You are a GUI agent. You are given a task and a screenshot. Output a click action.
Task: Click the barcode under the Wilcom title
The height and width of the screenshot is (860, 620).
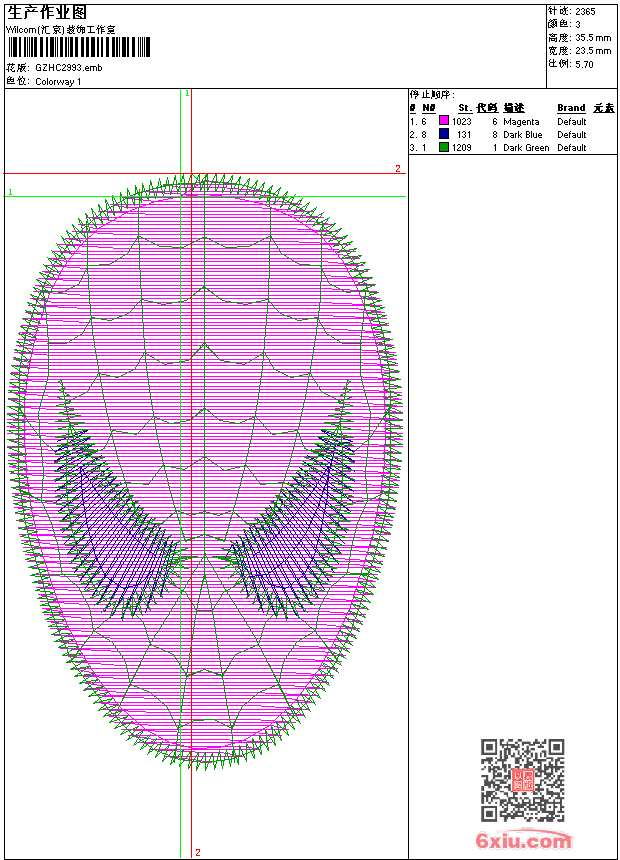click(79, 46)
